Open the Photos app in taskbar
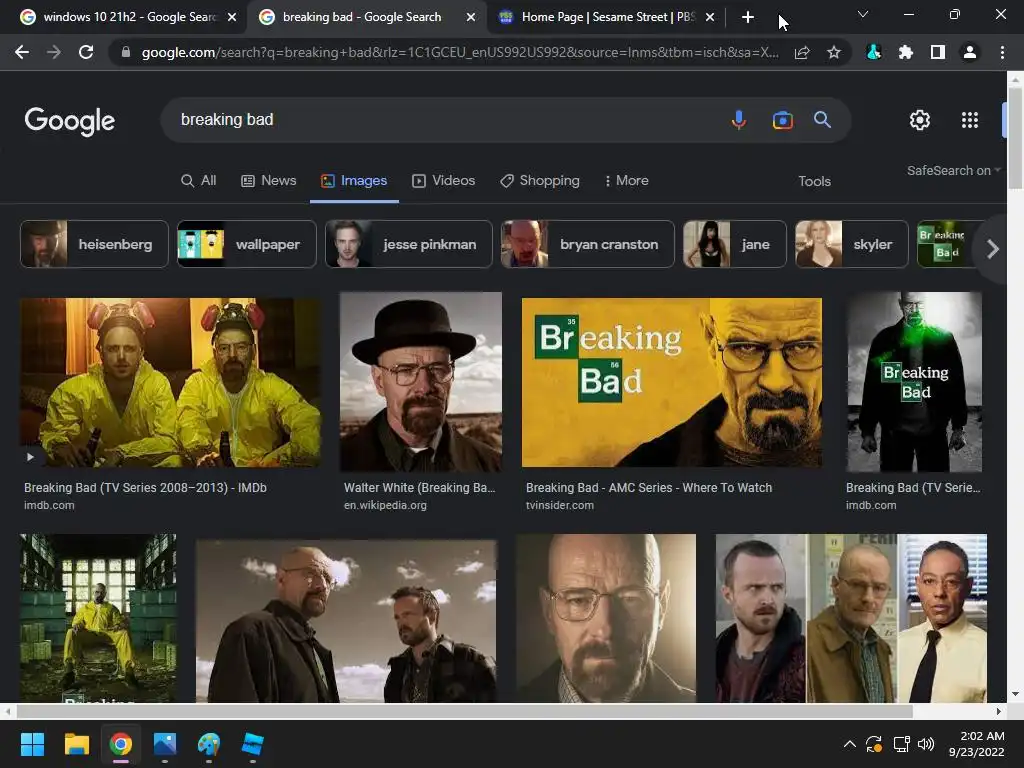The image size is (1024, 768). 165,744
